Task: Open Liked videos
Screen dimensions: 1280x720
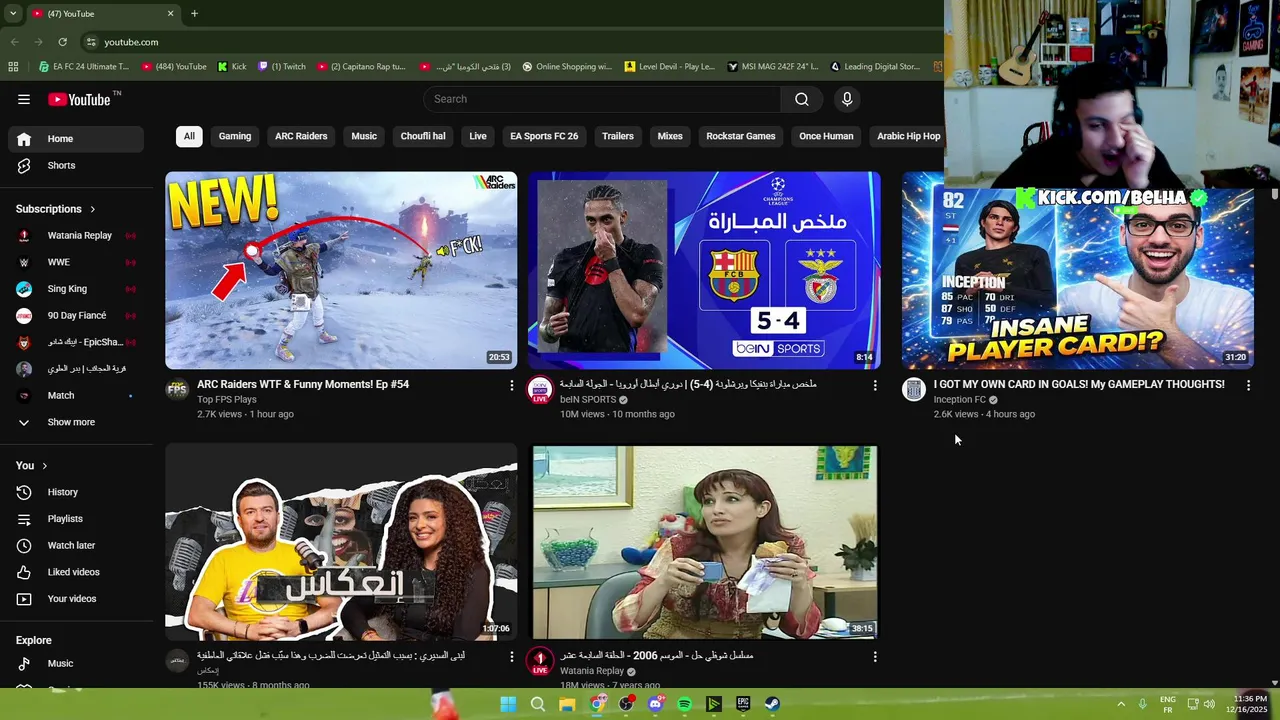Action: (75, 572)
